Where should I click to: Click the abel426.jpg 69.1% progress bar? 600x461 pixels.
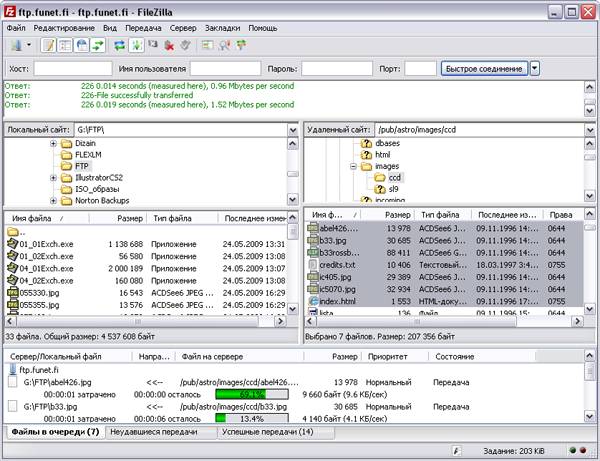252,394
